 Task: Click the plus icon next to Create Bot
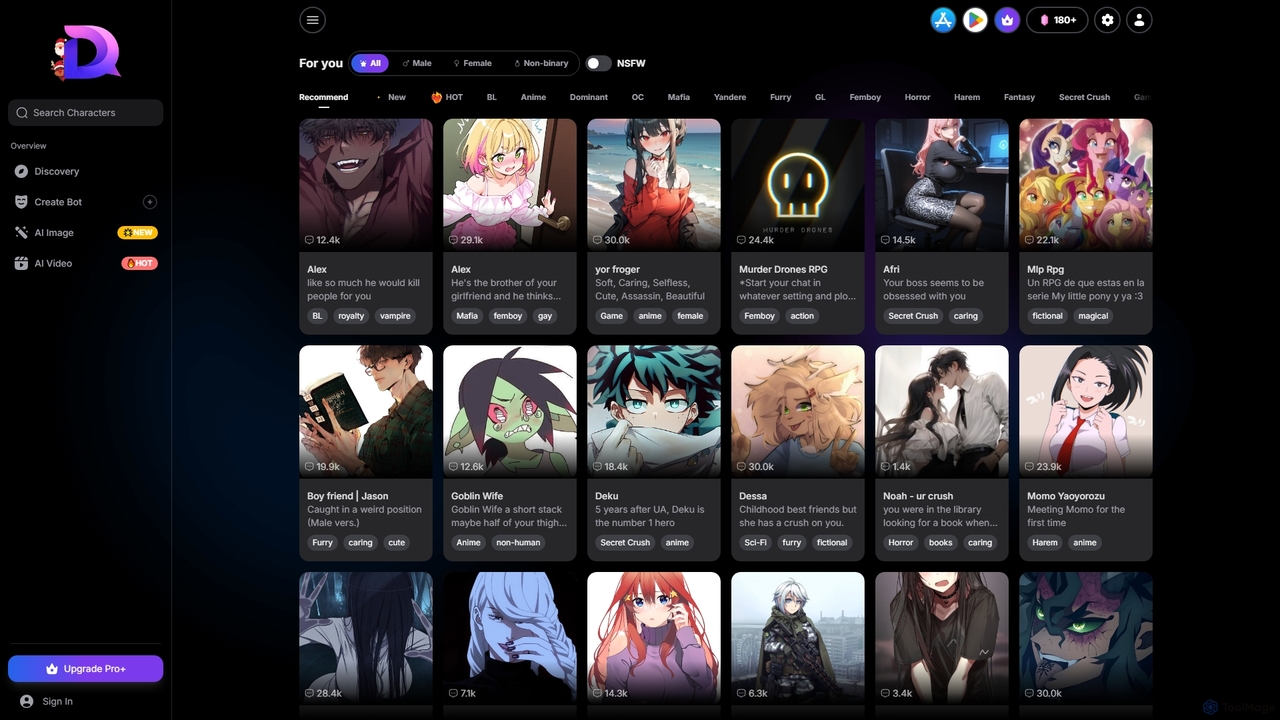click(x=150, y=202)
